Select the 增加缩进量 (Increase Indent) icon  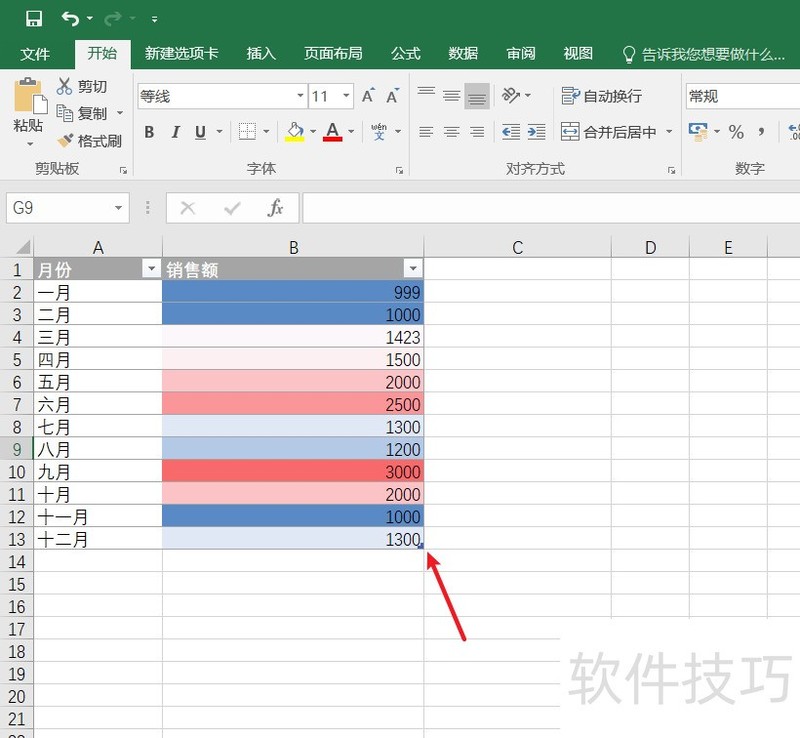[538, 131]
